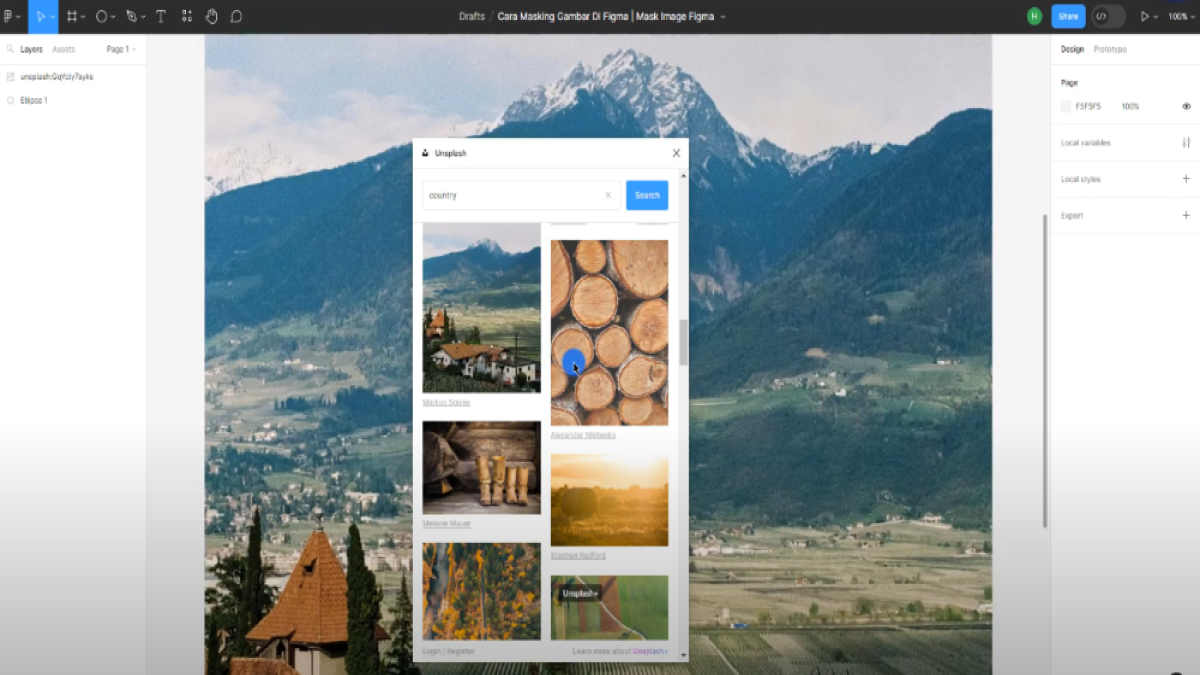Open Stephen Radford author link
This screenshot has width=1200, height=675.
point(578,555)
